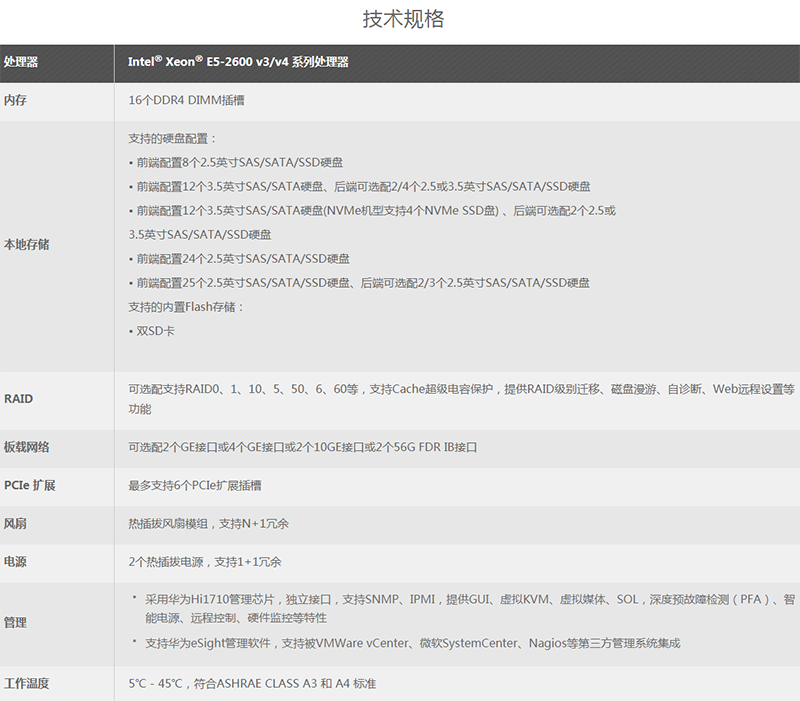800x701 pixels.
Task: Select the PCIe 扩展 row label
Action: click(x=30, y=486)
